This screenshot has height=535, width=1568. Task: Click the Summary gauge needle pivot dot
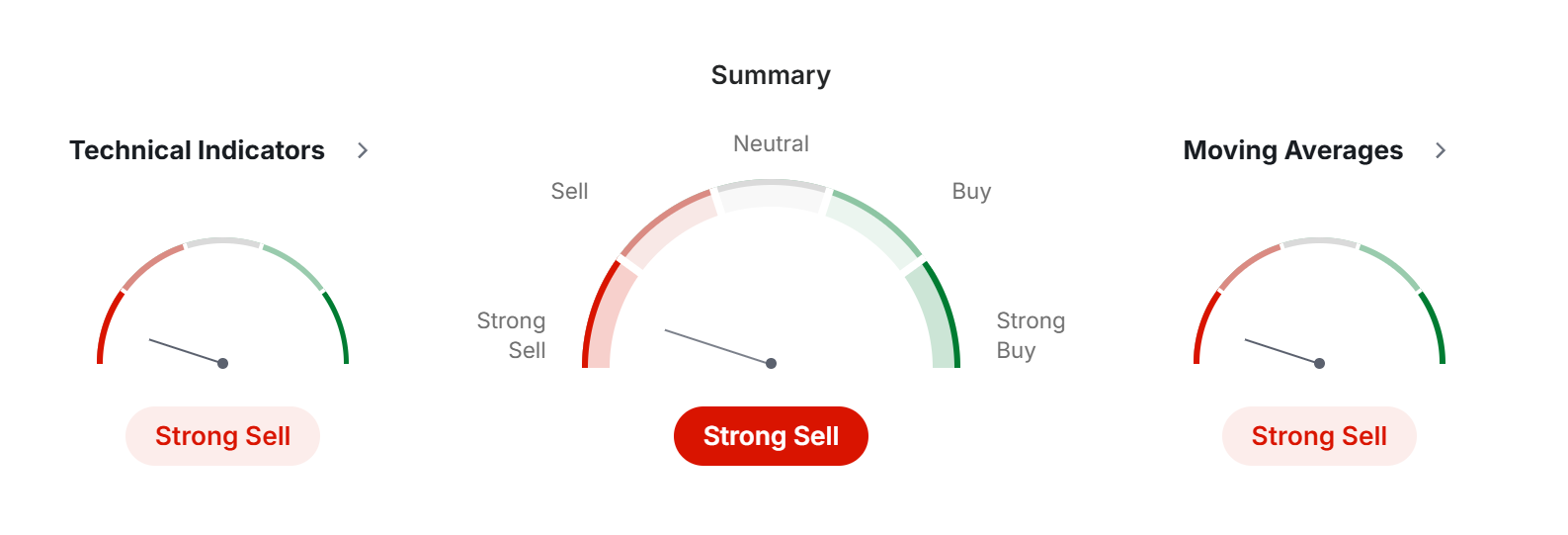[772, 364]
